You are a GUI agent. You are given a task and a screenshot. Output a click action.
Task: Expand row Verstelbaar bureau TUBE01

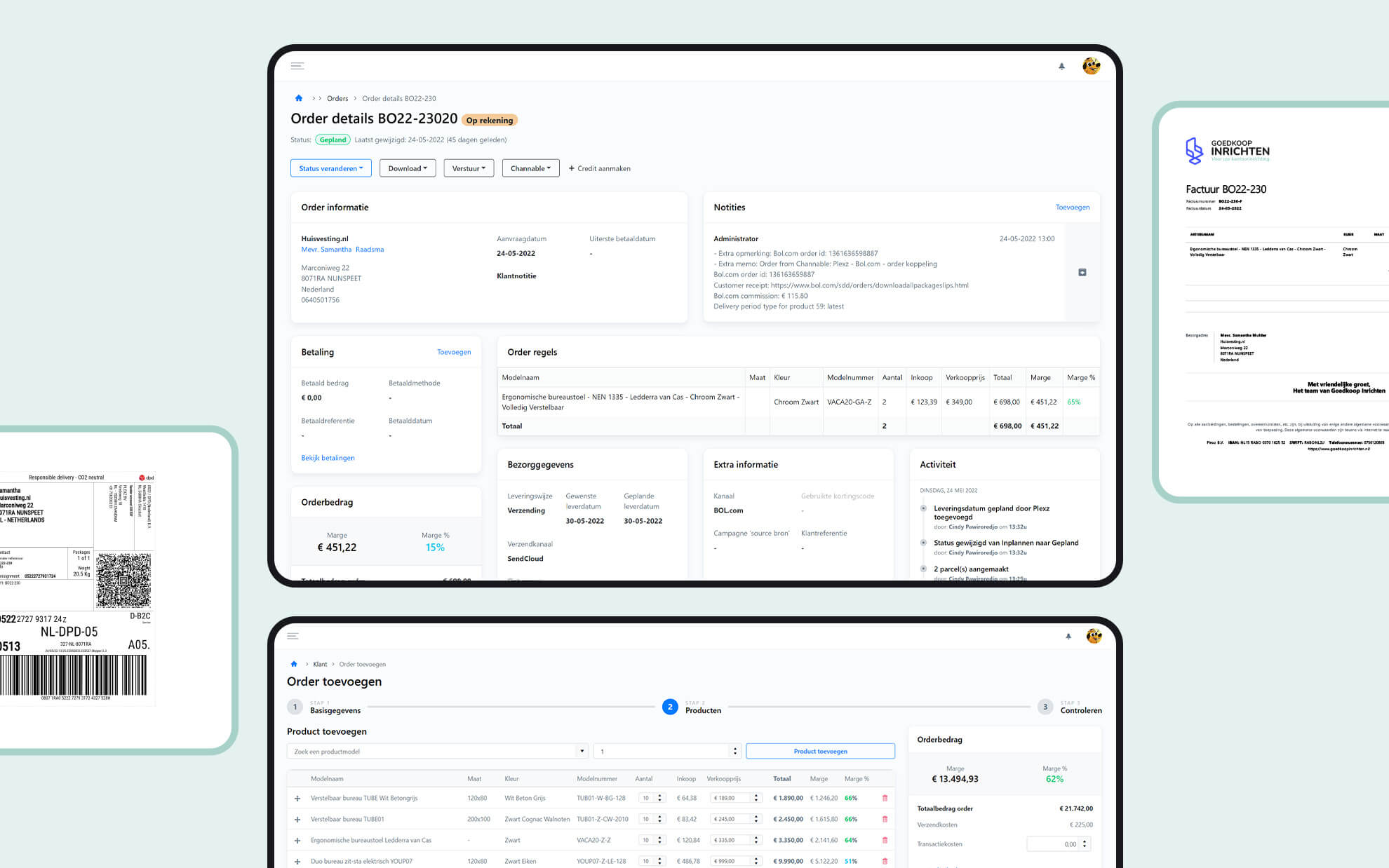(x=297, y=820)
